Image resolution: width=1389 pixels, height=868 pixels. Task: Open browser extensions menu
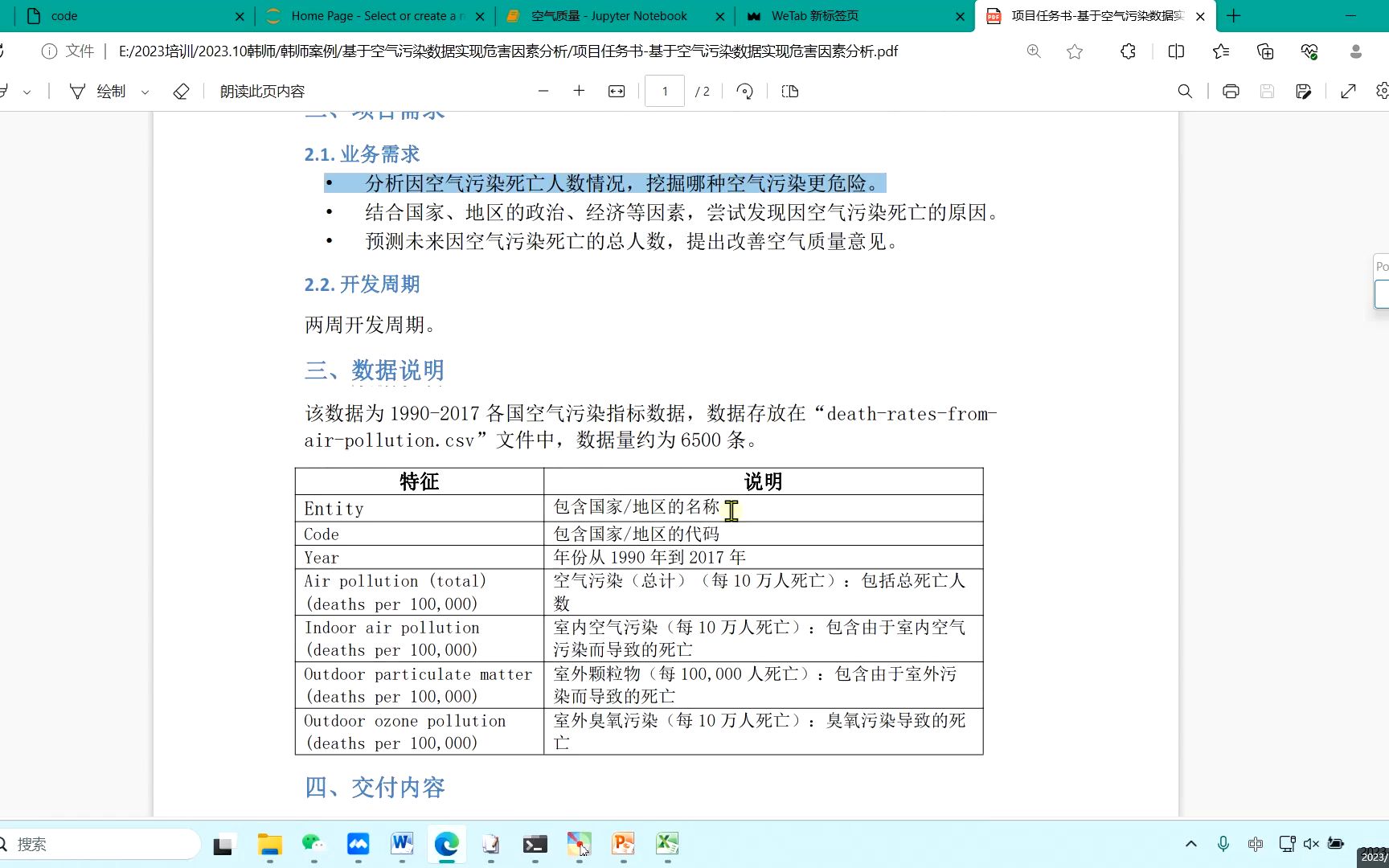[1128, 51]
